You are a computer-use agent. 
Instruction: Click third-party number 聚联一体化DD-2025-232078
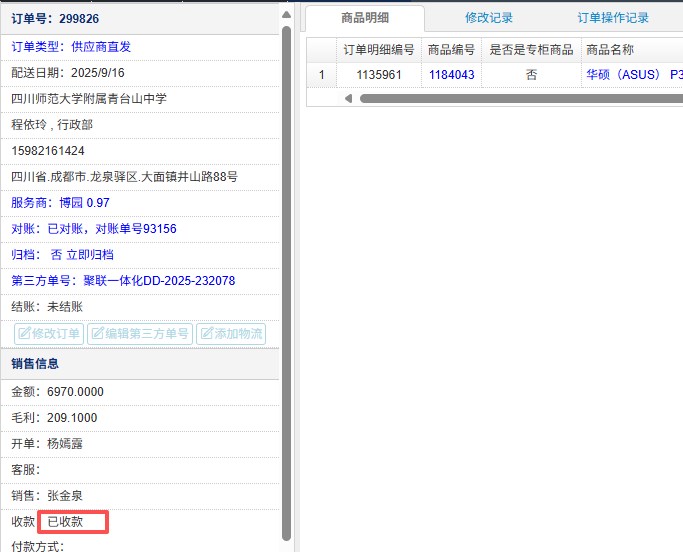point(159,281)
